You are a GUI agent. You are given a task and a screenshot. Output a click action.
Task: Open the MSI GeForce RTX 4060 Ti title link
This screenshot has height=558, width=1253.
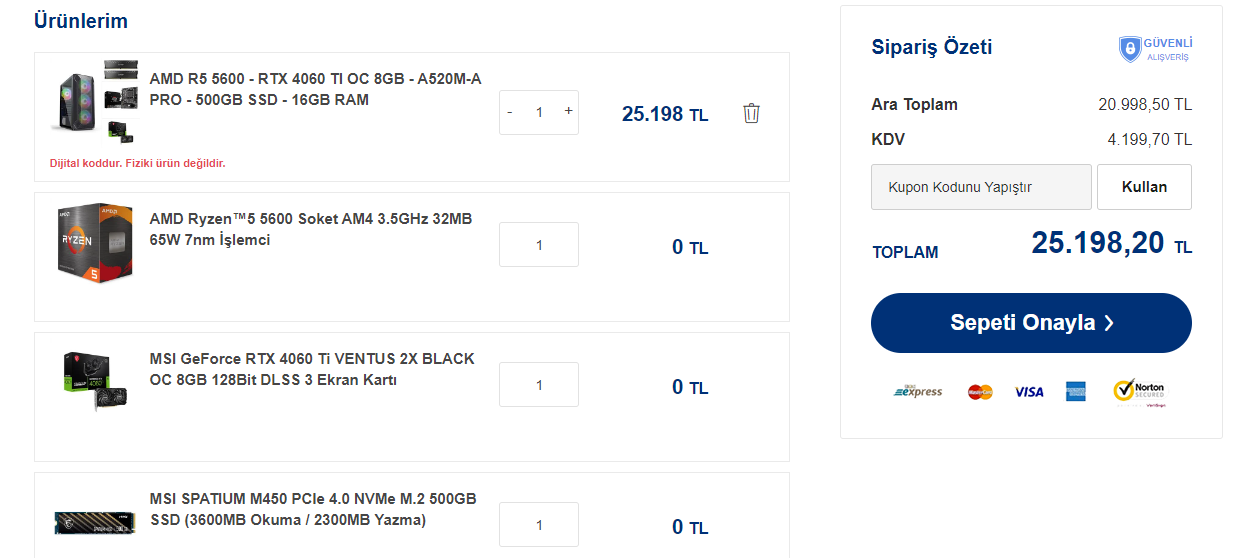pyautogui.click(x=312, y=369)
